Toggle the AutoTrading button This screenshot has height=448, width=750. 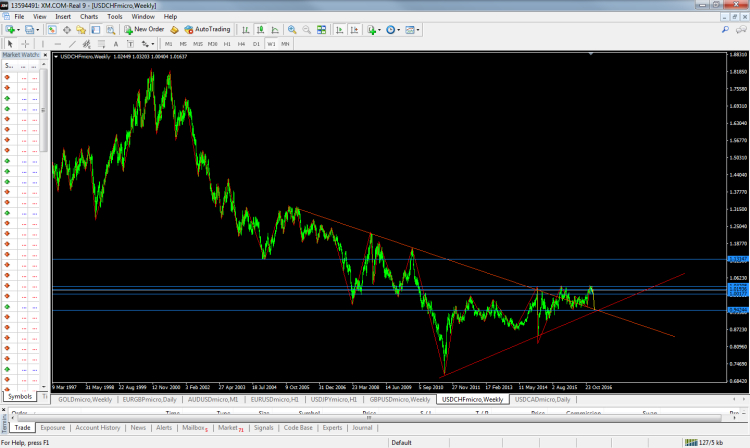(208, 30)
